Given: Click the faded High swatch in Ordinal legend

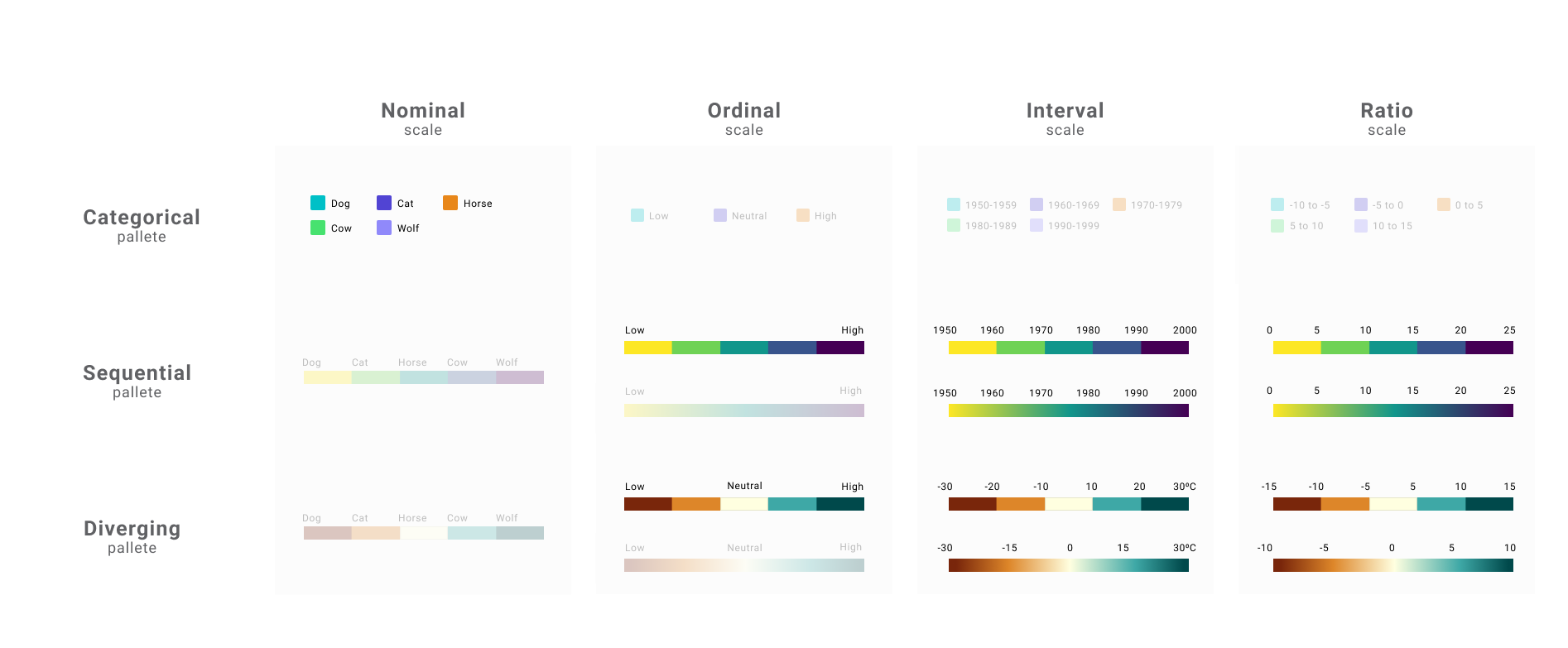Looking at the screenshot, I should [x=803, y=215].
